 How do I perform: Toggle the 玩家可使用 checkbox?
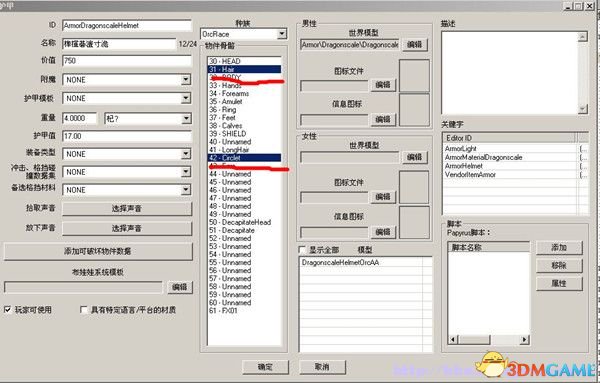coord(8,310)
